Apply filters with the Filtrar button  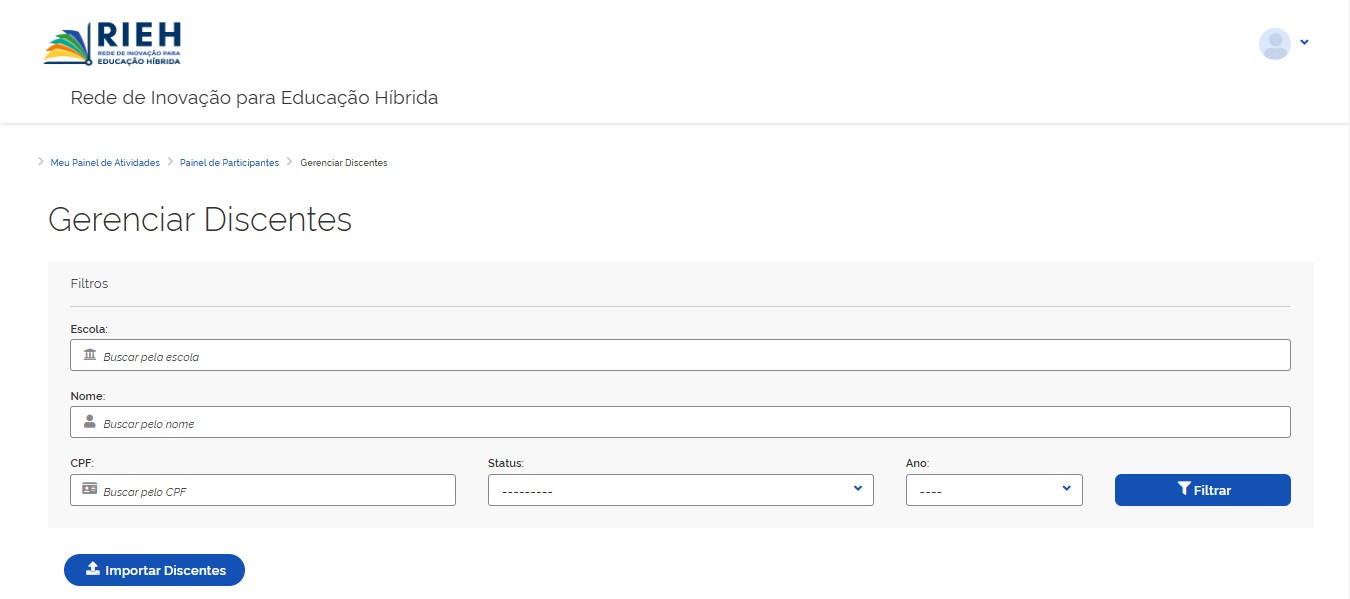pyautogui.click(x=1202, y=490)
